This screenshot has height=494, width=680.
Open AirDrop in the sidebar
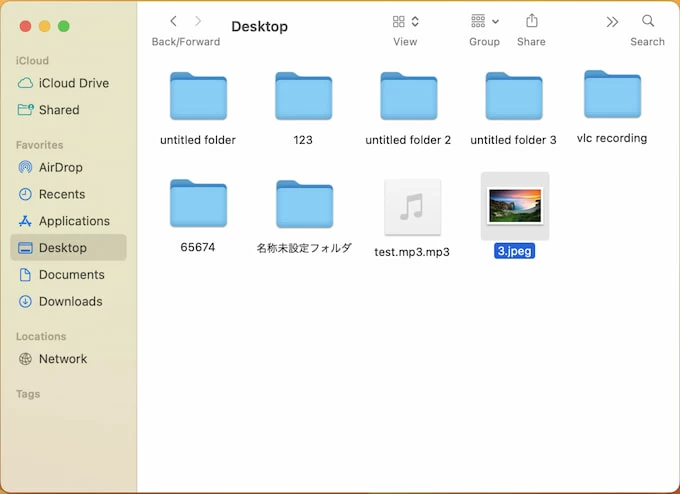60,167
